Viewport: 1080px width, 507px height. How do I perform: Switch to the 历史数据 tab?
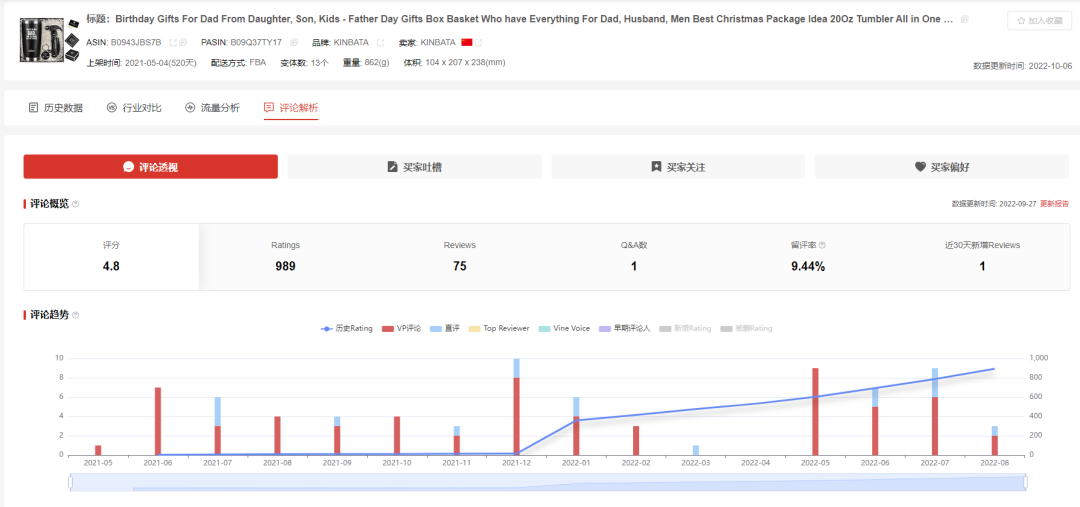coord(56,107)
